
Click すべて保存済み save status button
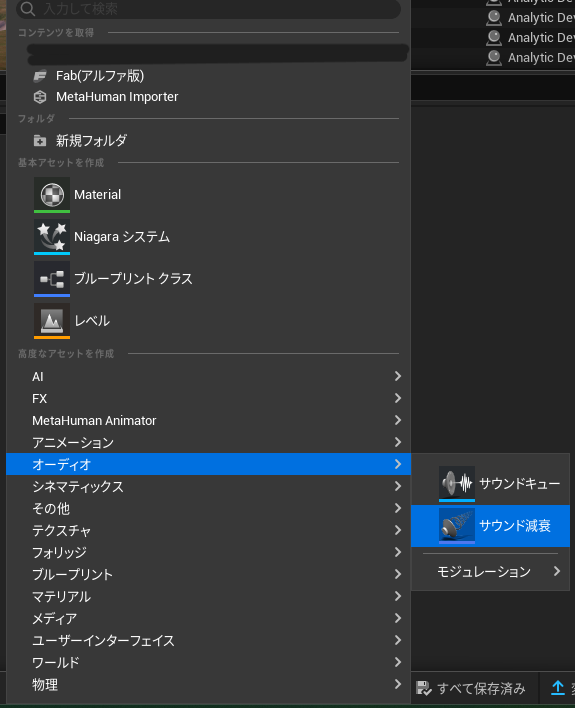470,689
